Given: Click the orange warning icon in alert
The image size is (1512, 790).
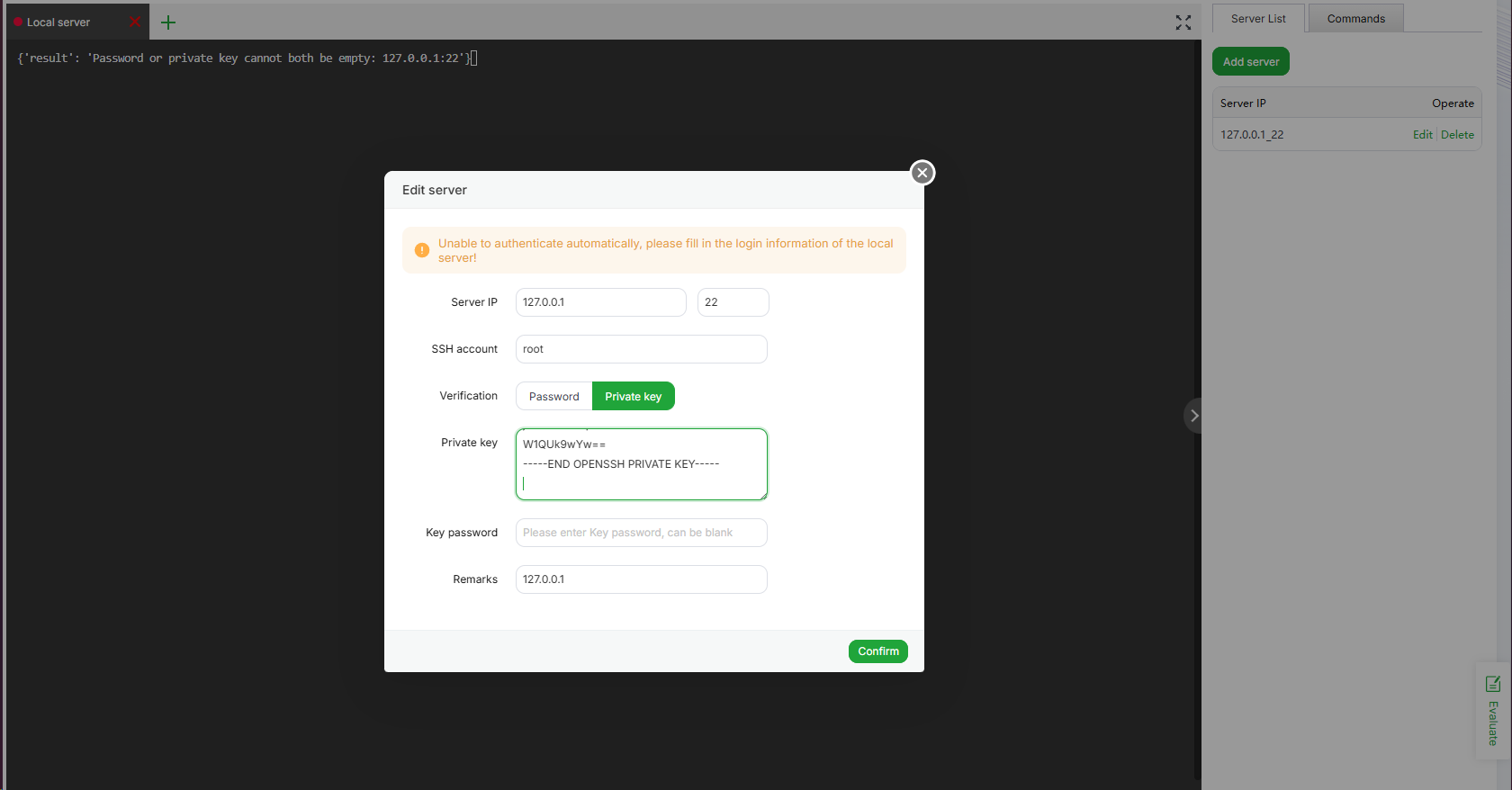Looking at the screenshot, I should coord(422,250).
